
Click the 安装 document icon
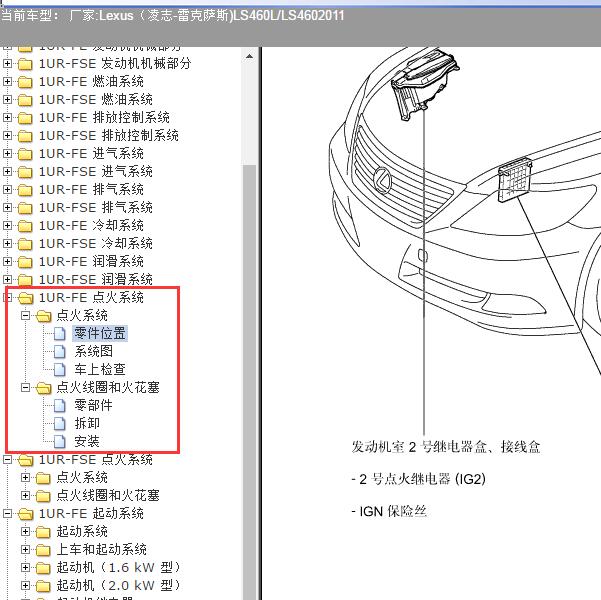(59, 442)
